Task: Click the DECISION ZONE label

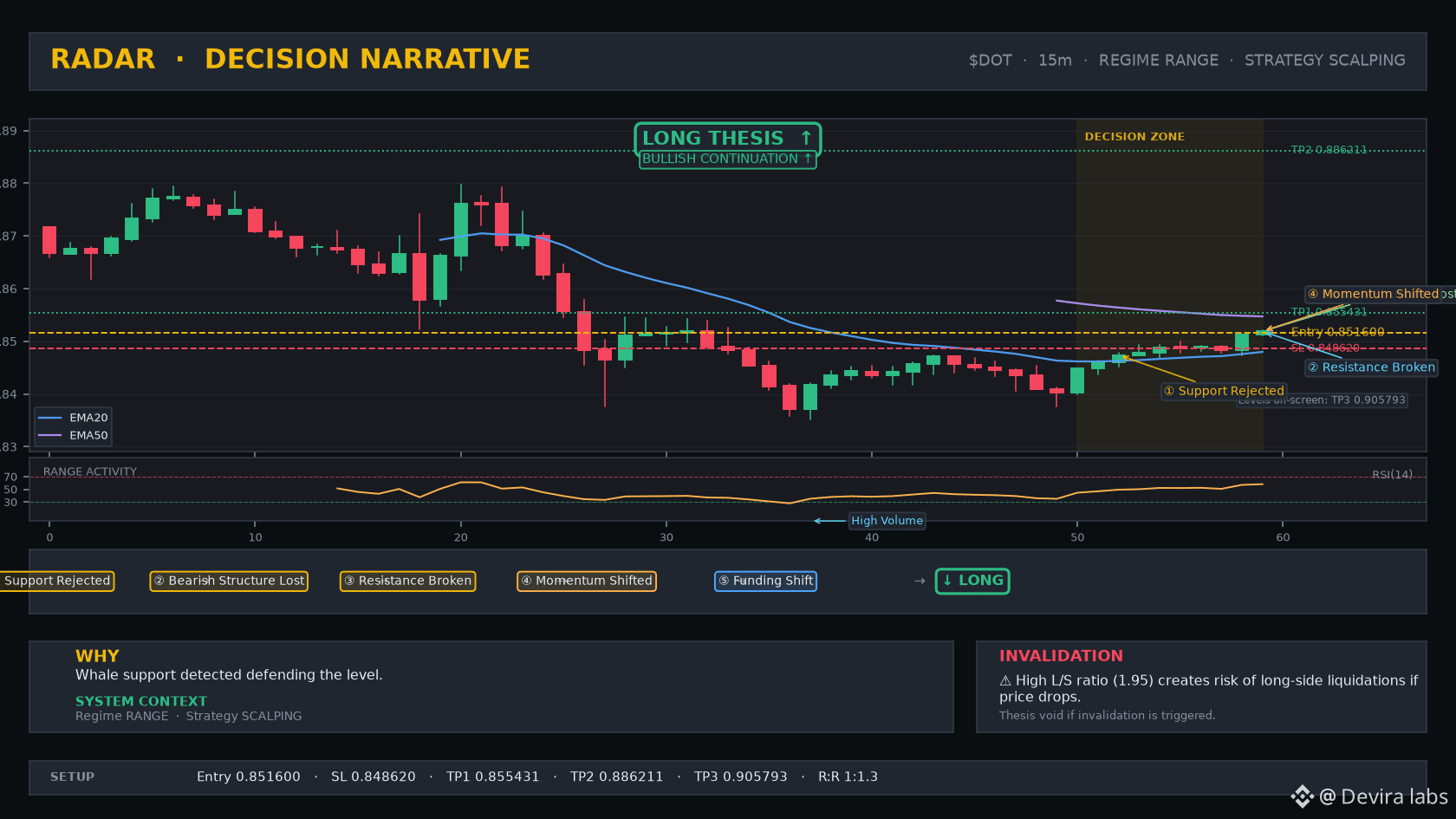Action: tap(1134, 137)
